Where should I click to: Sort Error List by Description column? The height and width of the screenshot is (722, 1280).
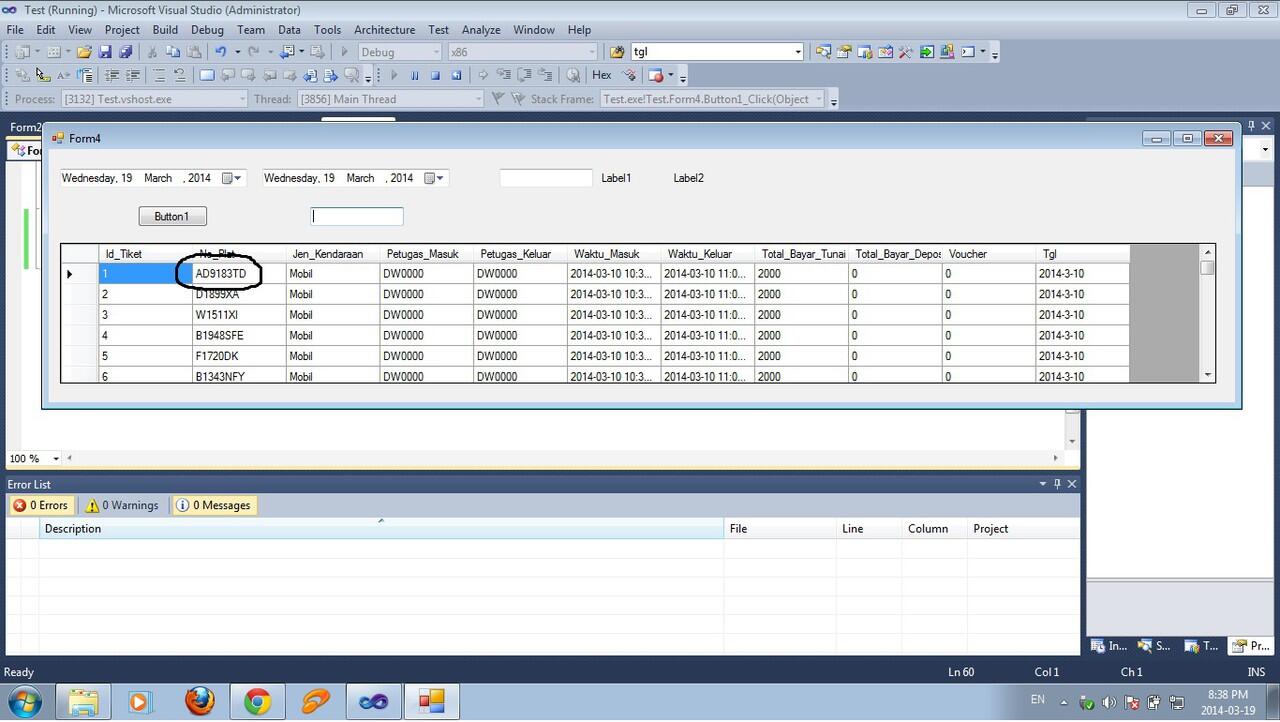coord(381,529)
